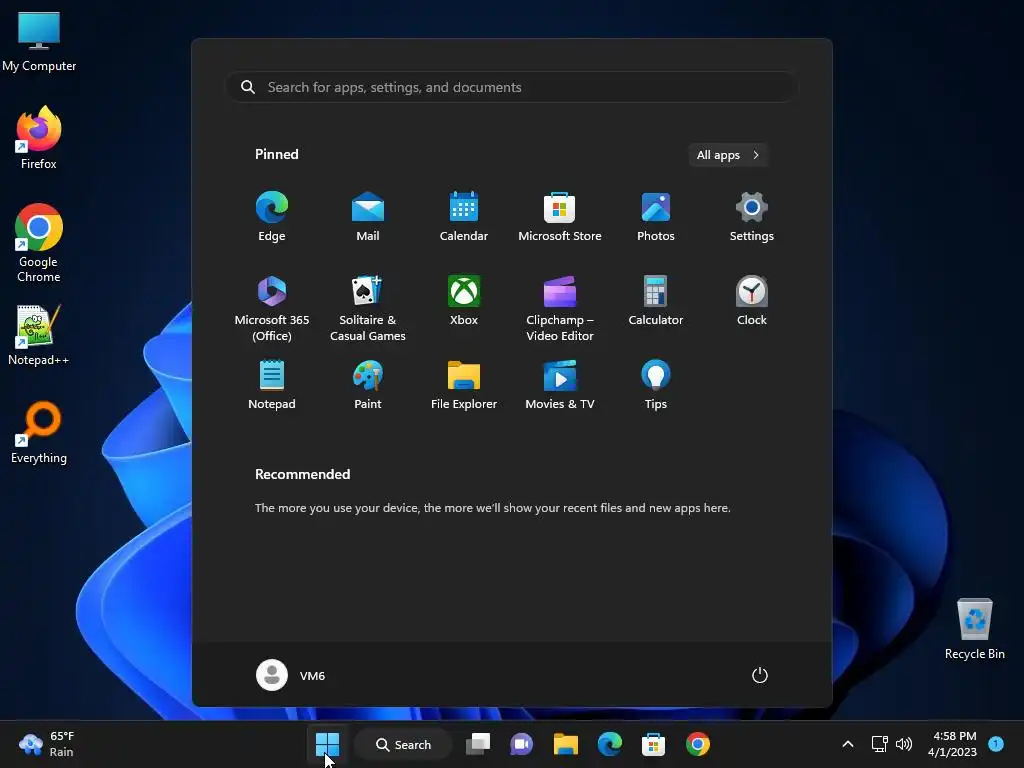Open the clock showing 4:58 PM
Image resolution: width=1024 pixels, height=768 pixels.
tap(952, 744)
